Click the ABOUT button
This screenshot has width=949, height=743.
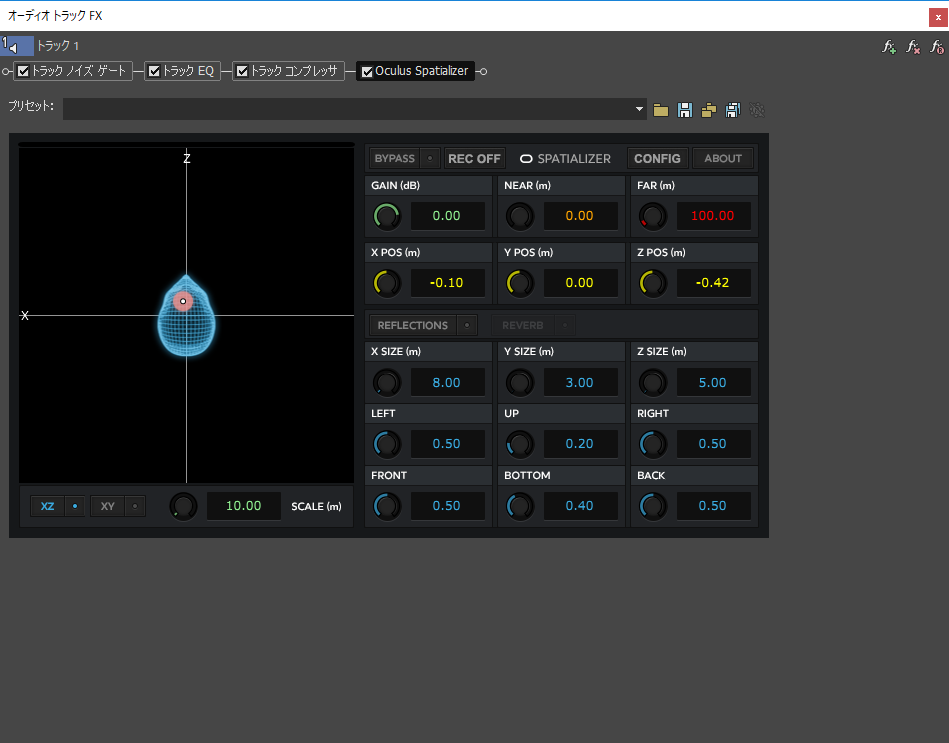click(722, 158)
